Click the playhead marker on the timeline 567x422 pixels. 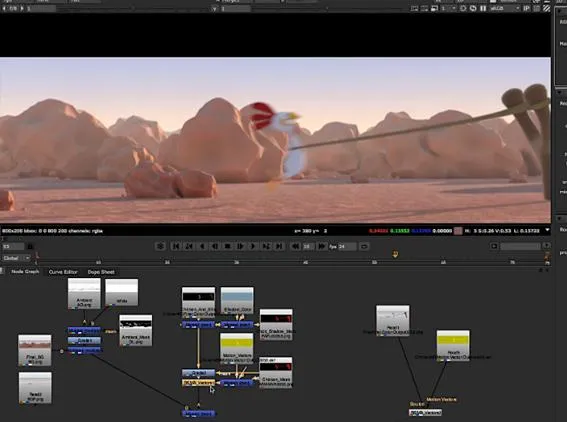click(x=395, y=255)
